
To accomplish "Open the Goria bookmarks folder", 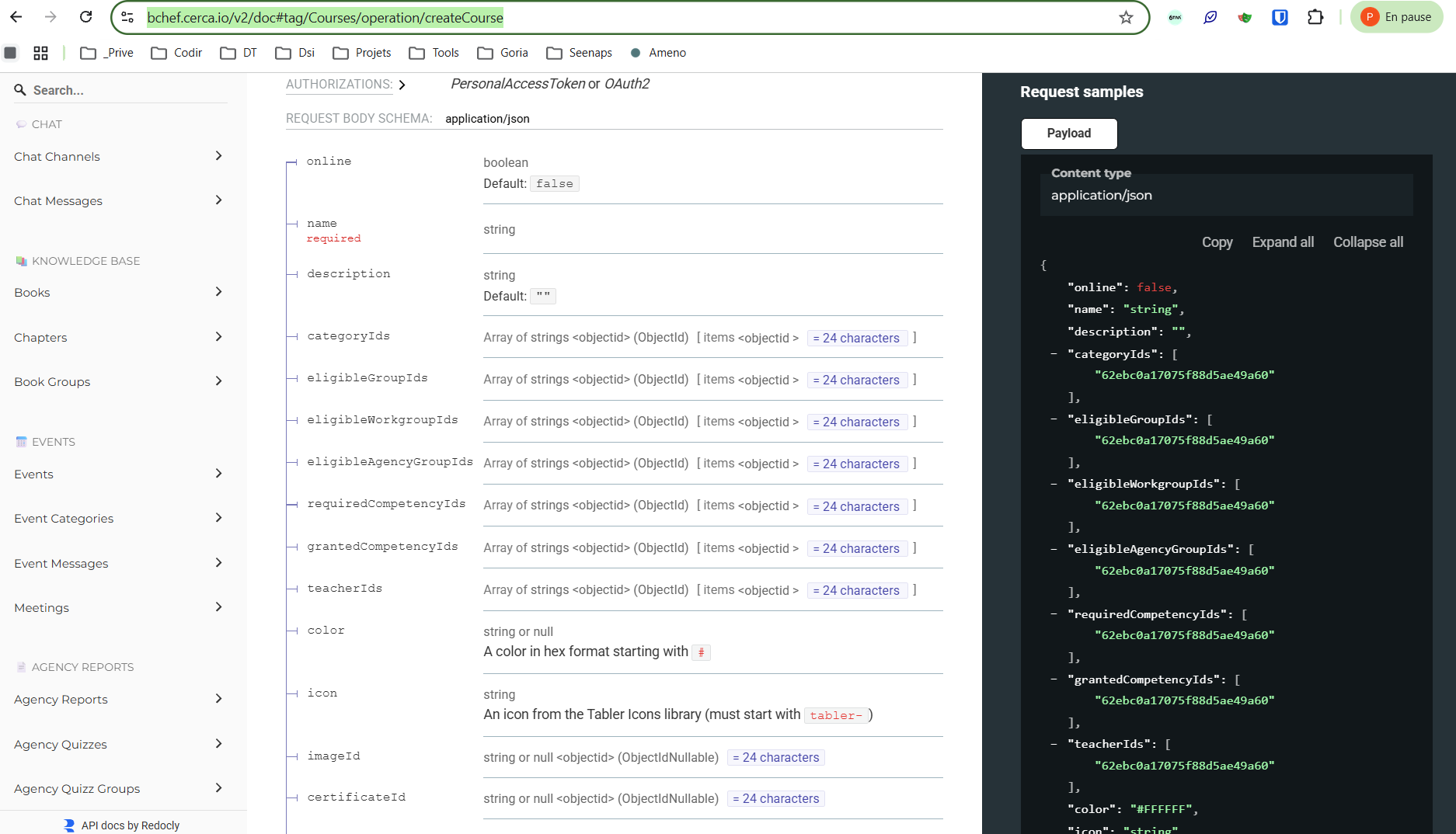I will (503, 53).
